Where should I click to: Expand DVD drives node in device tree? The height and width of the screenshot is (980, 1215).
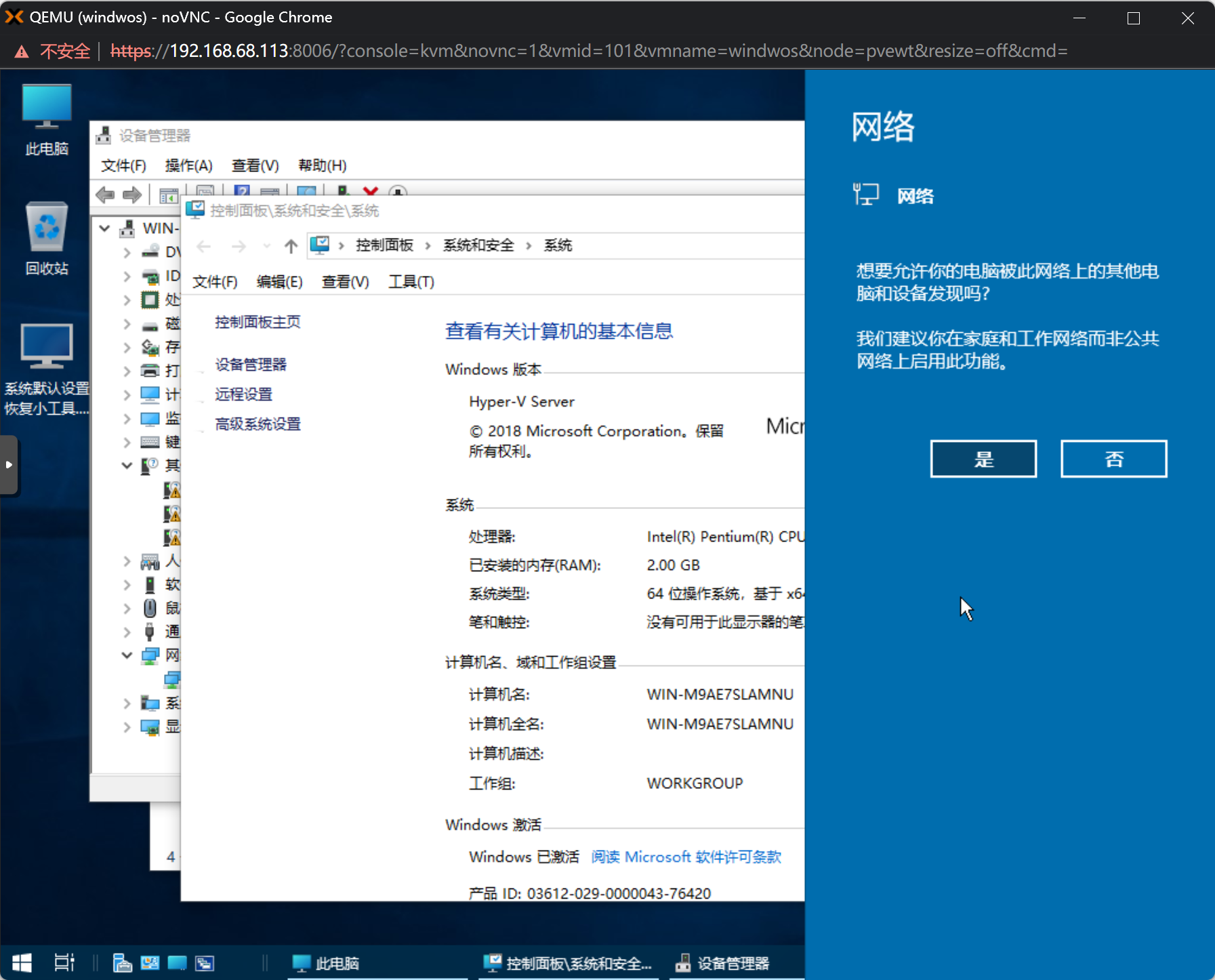[x=127, y=253]
